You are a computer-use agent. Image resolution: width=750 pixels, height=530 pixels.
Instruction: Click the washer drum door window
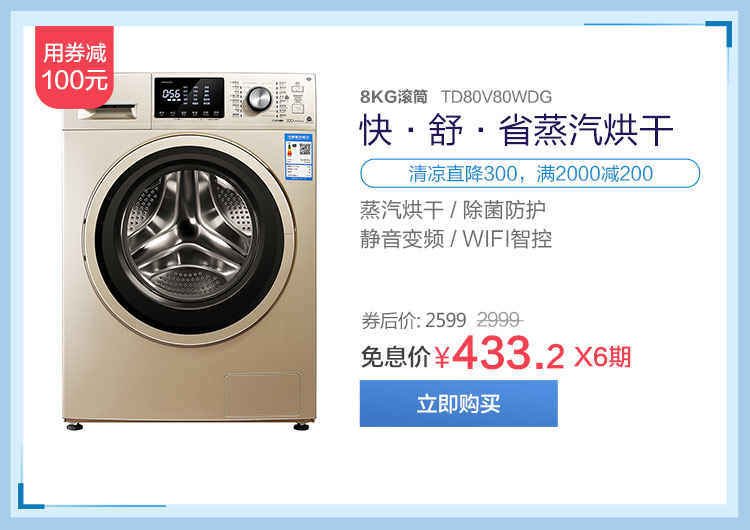190,240
